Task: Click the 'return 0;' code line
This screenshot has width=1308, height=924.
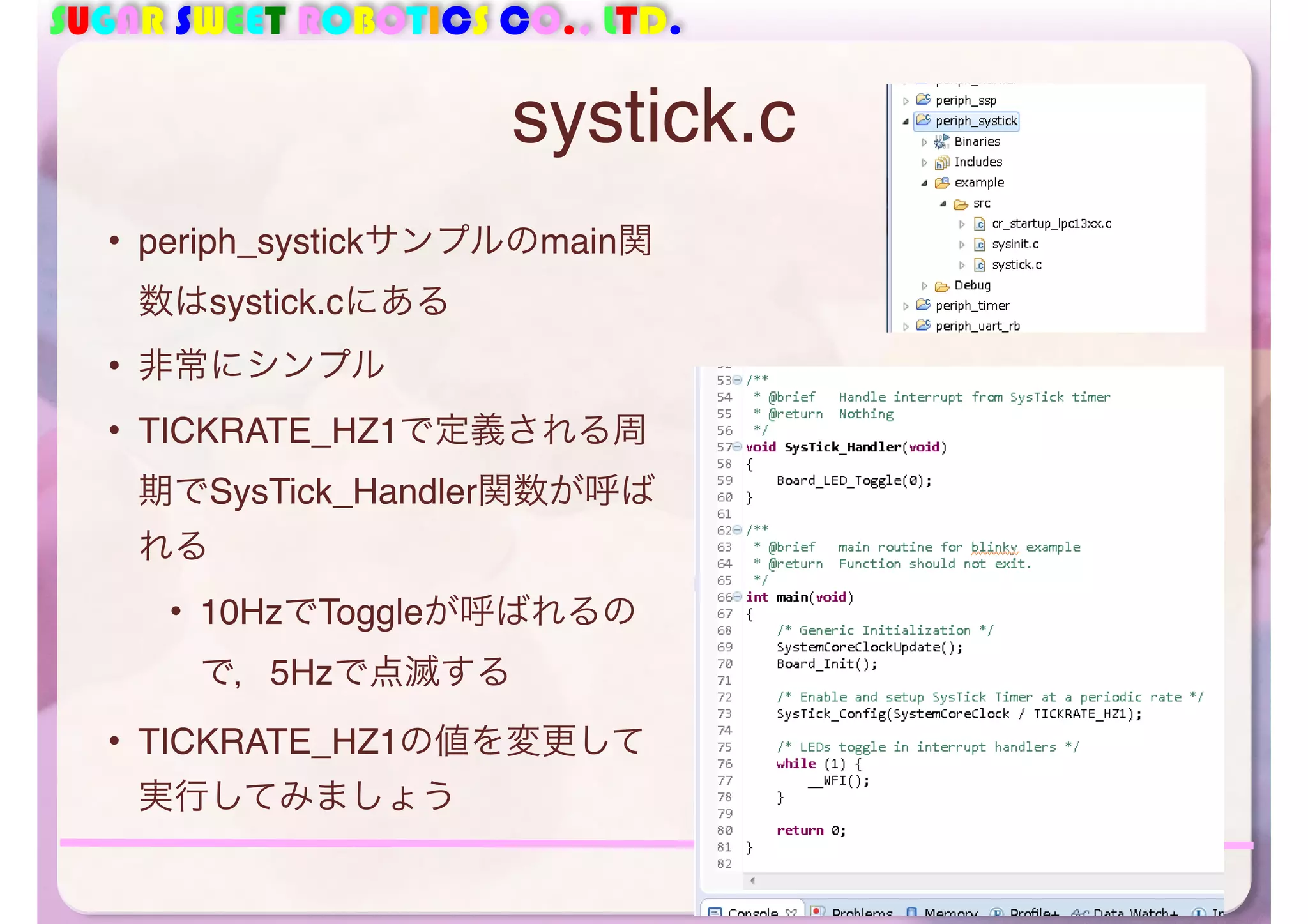Action: pyautogui.click(x=811, y=830)
